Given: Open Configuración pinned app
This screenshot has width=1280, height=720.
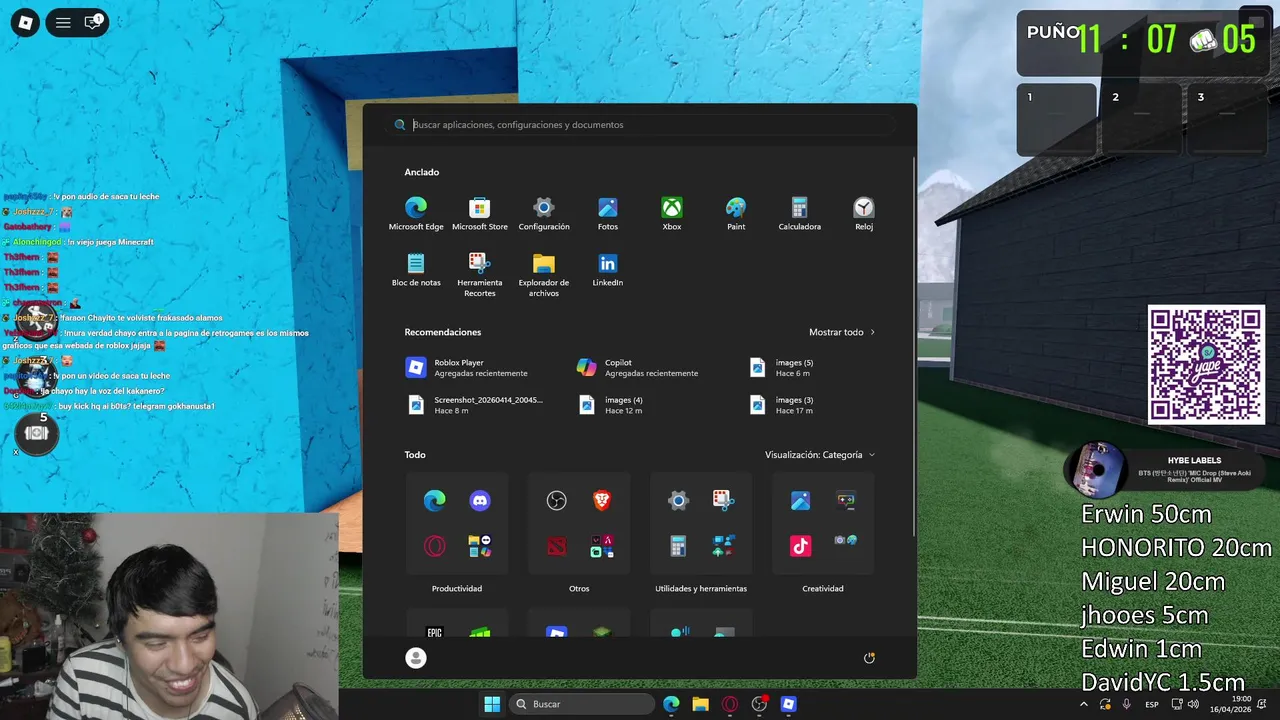Looking at the screenshot, I should (x=544, y=214).
